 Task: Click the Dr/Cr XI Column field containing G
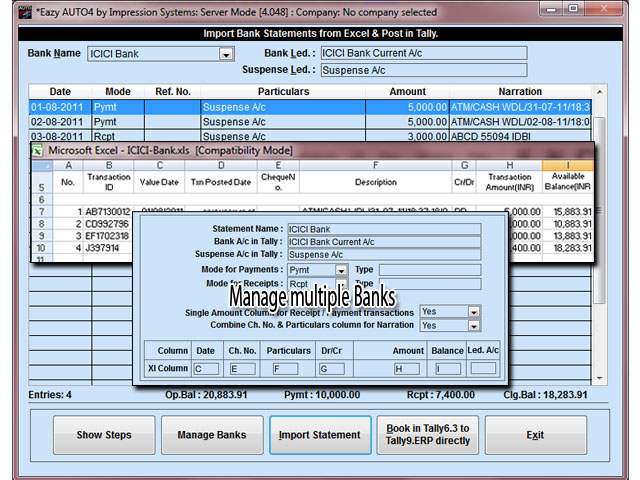(331, 369)
